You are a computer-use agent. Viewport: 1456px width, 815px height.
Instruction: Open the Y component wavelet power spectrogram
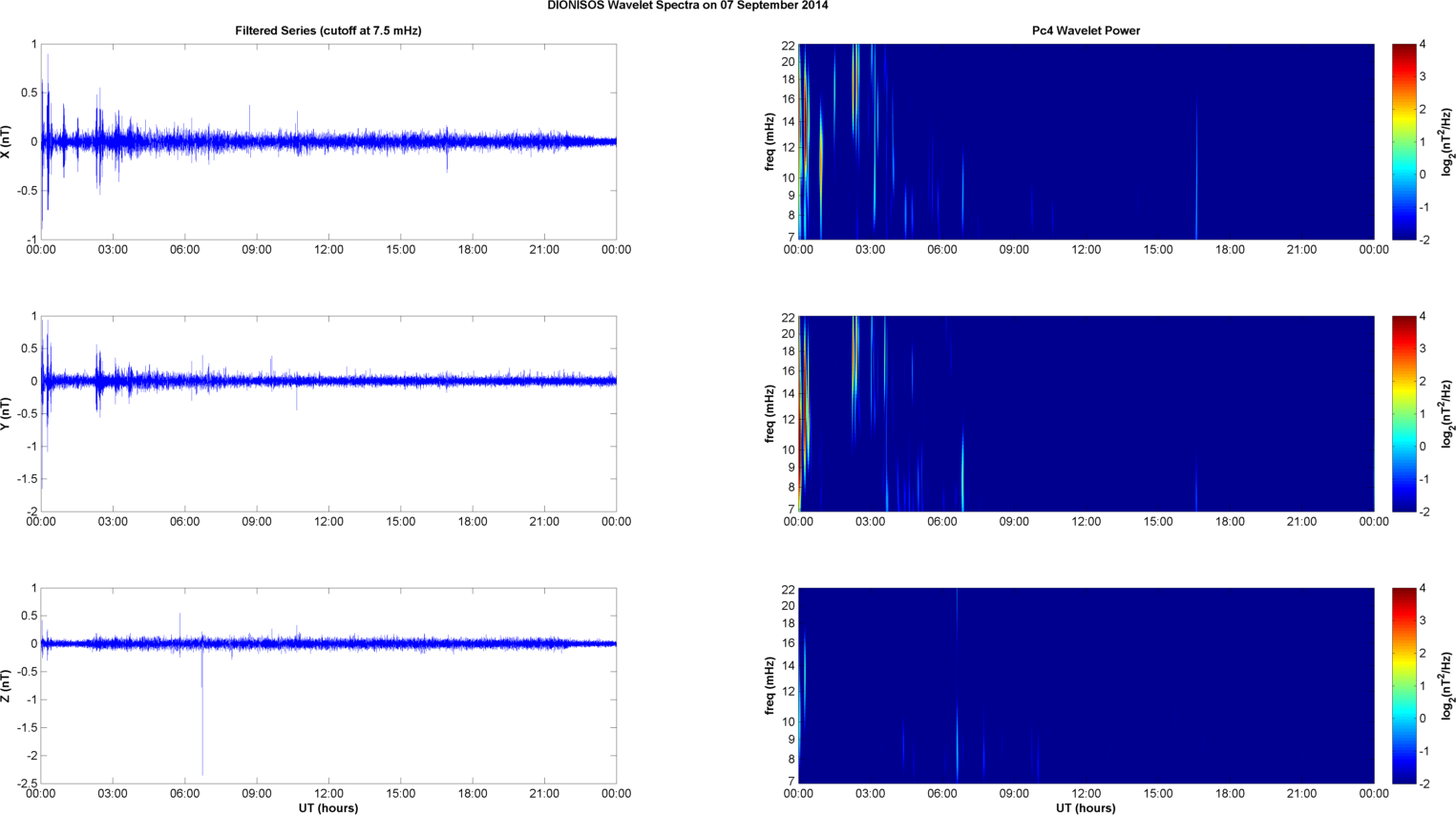1086,413
